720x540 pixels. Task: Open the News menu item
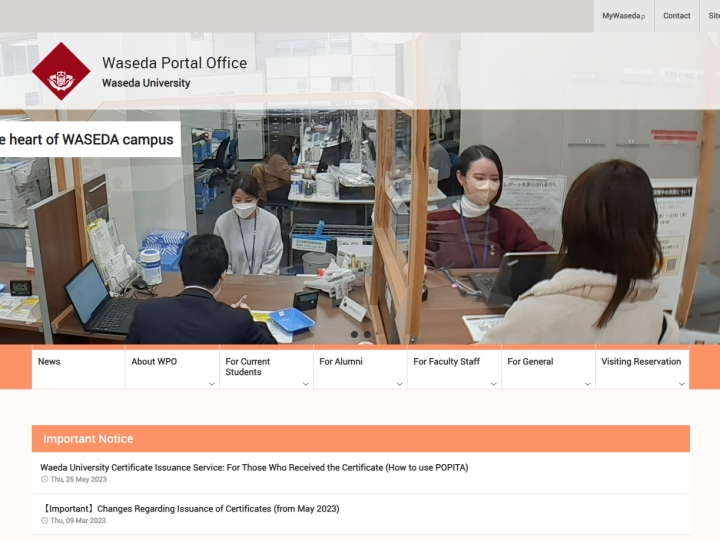tap(78, 369)
